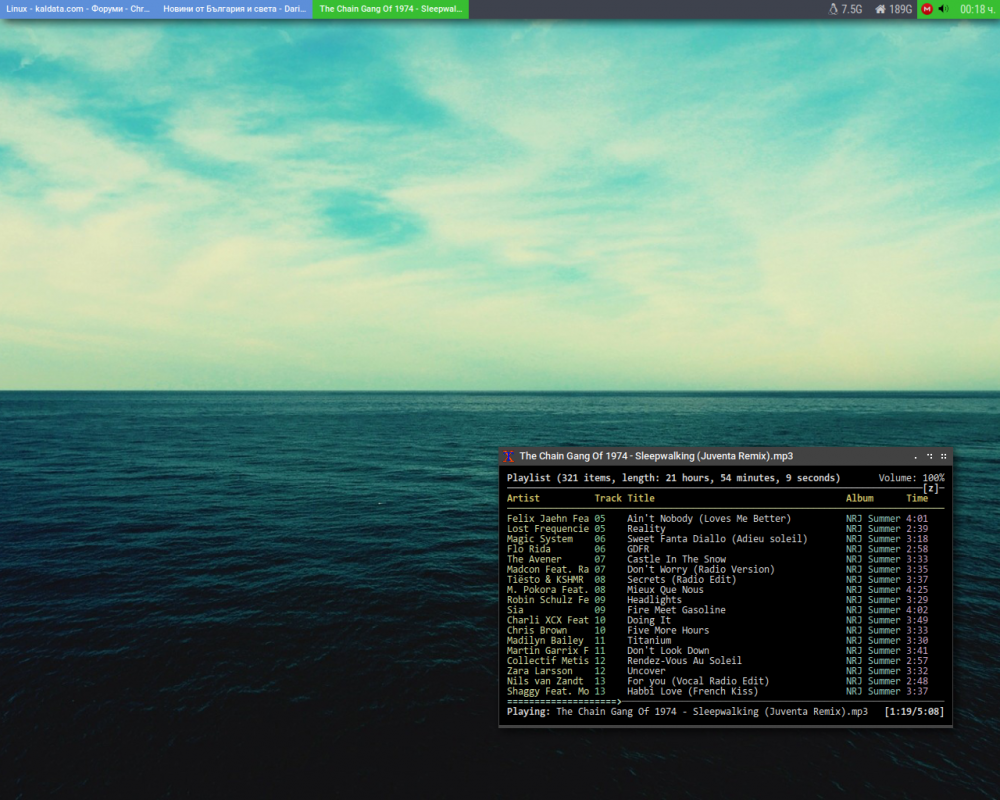Viewport: 1000px width, 800px height.
Task: Click the player window title bar text
Action: (656, 456)
